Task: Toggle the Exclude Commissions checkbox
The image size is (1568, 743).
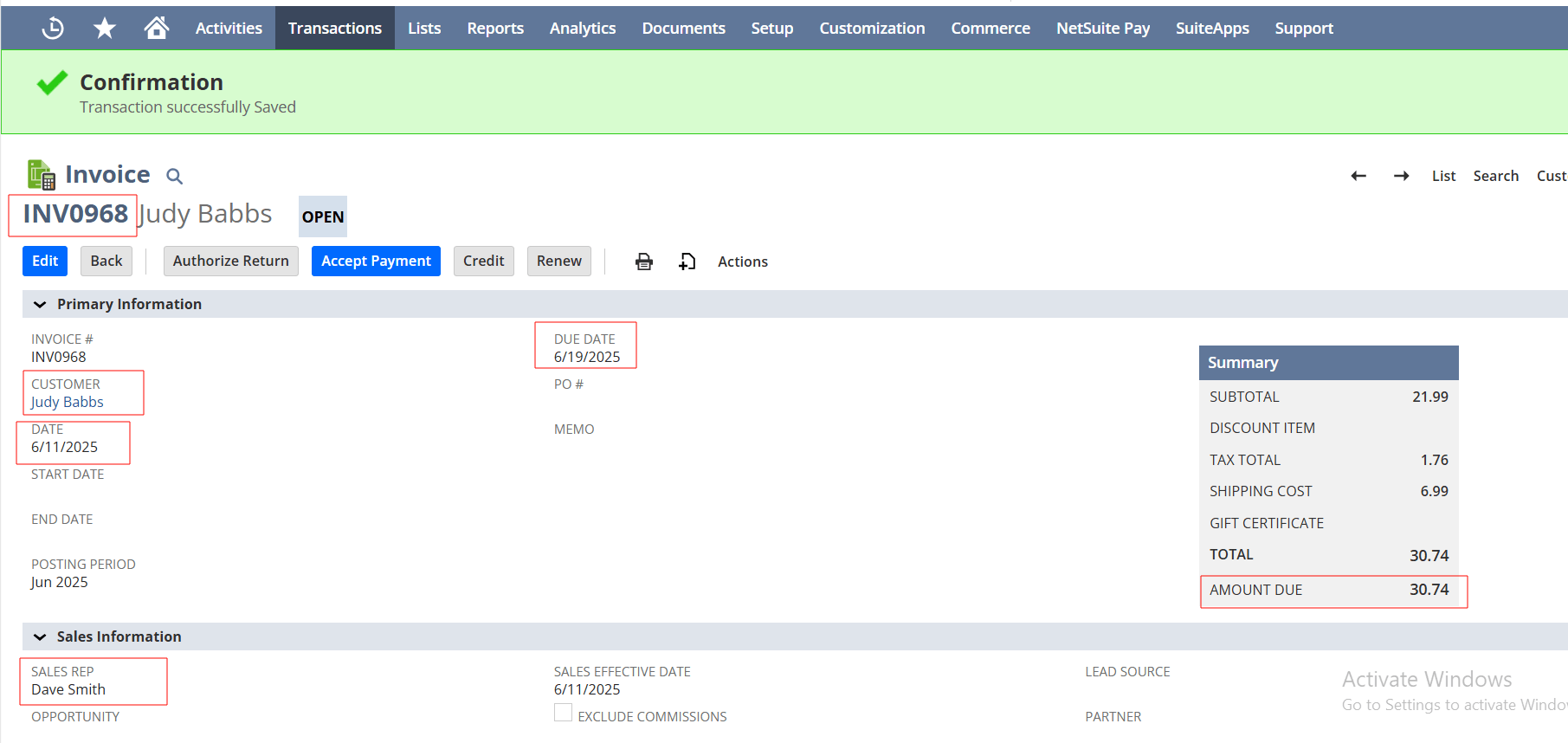Action: point(564,713)
